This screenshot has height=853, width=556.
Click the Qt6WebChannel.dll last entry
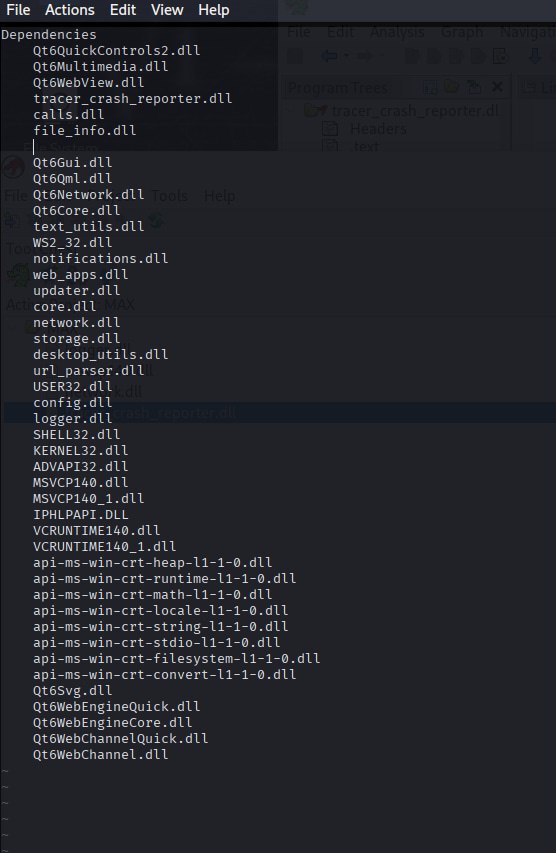click(100, 755)
